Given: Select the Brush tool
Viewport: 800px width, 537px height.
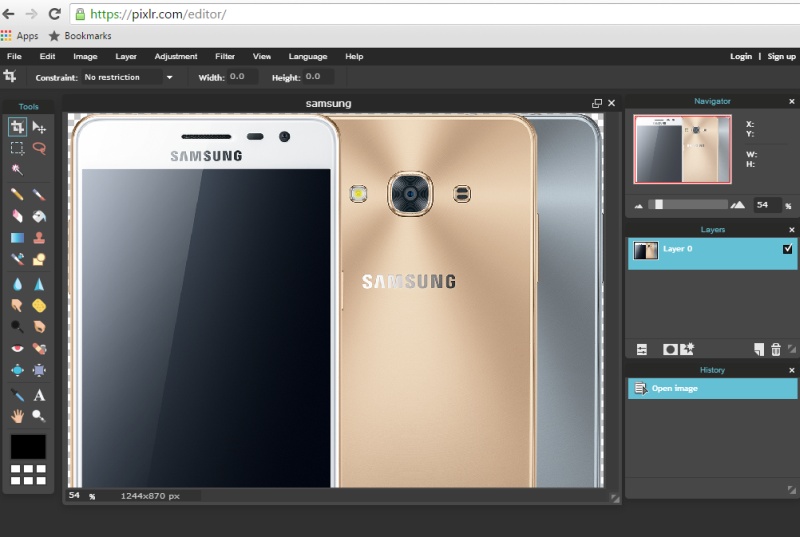Looking at the screenshot, I should (x=39, y=194).
